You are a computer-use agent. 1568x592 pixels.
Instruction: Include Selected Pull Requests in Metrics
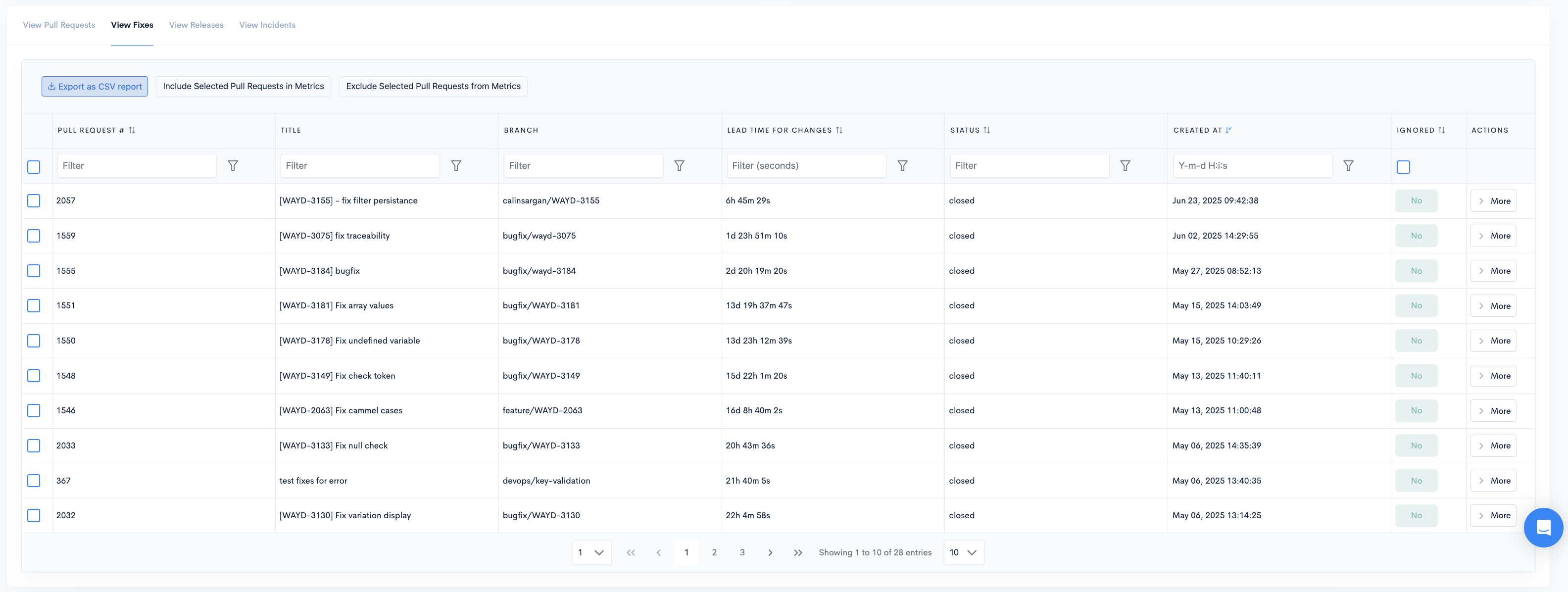coord(244,87)
